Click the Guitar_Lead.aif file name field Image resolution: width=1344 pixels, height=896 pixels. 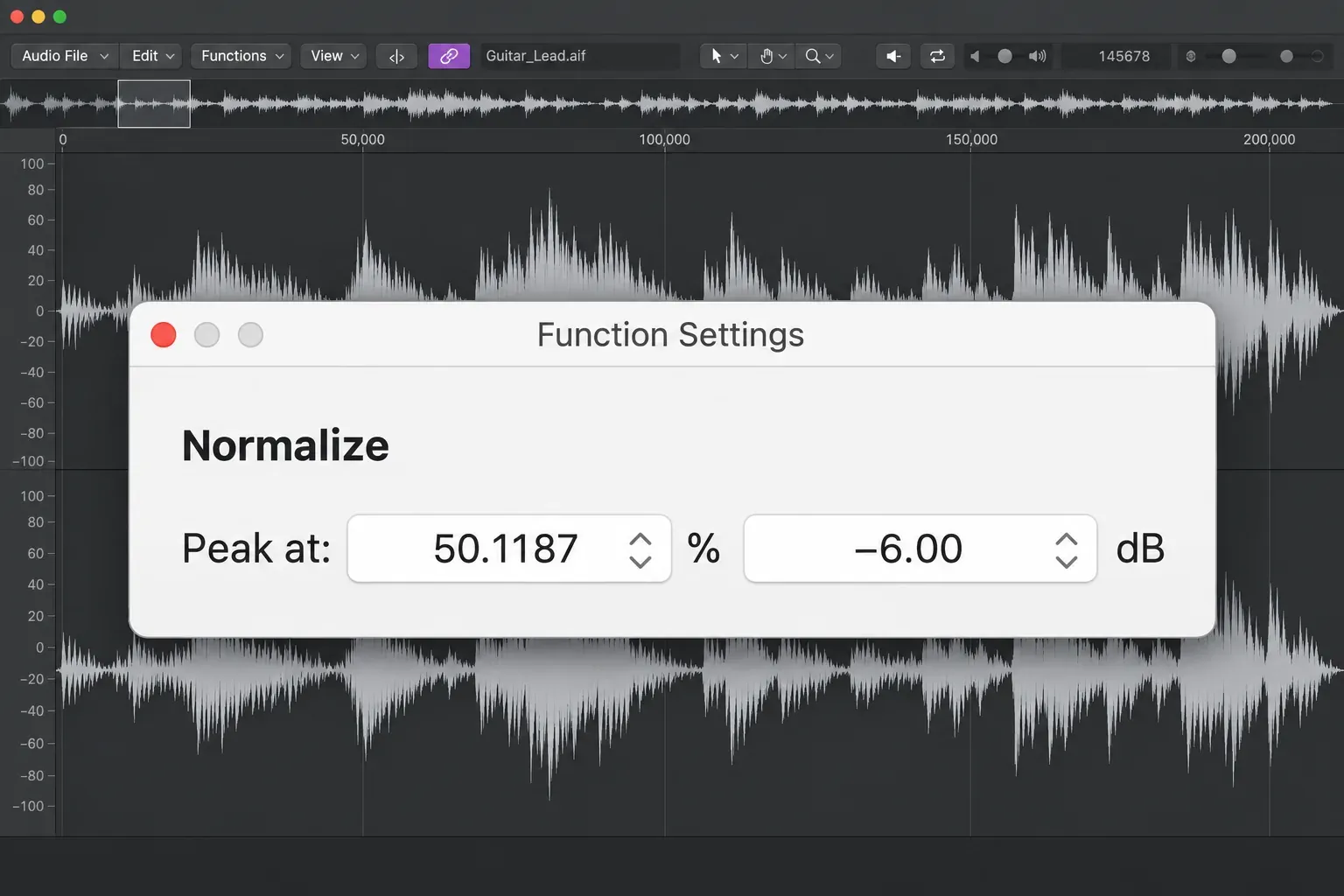(579, 56)
